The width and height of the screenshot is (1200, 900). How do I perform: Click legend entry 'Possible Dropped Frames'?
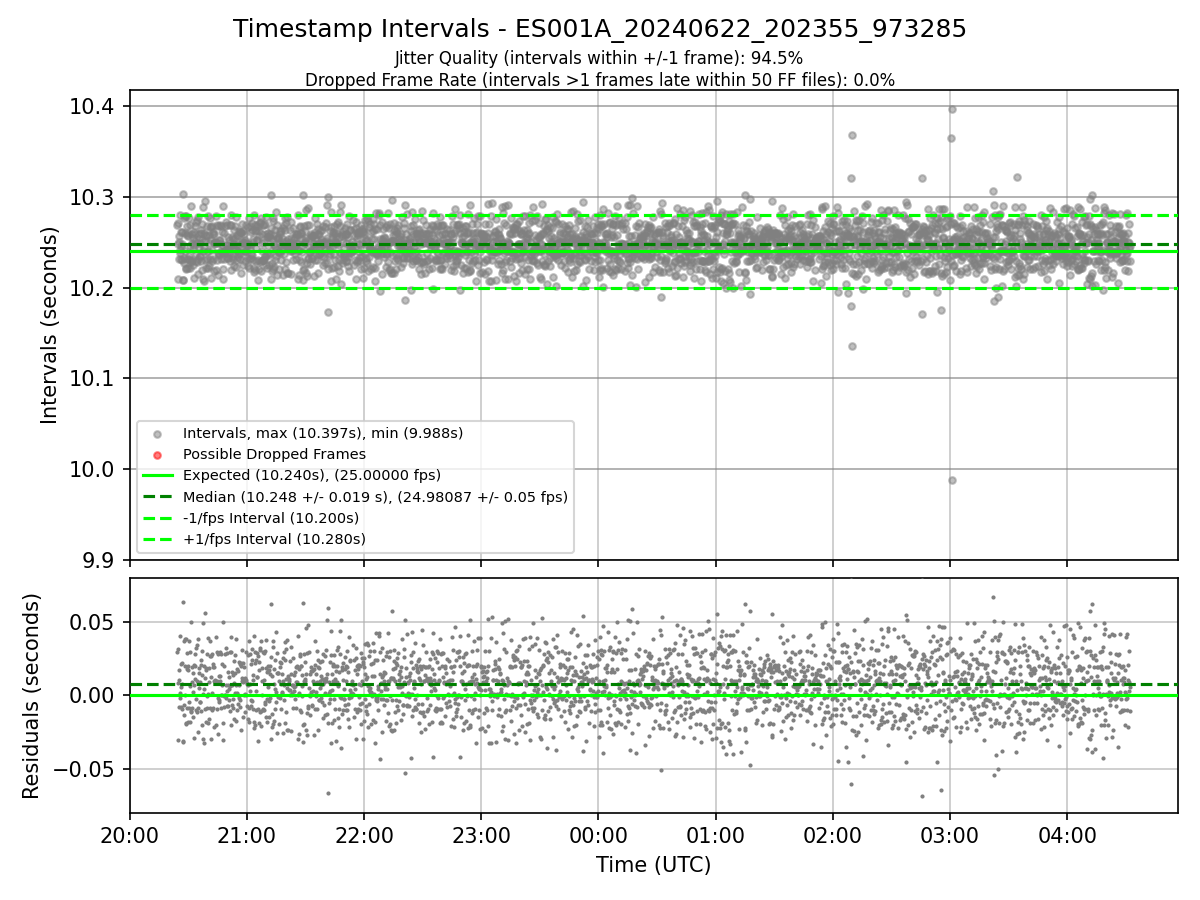(274, 454)
